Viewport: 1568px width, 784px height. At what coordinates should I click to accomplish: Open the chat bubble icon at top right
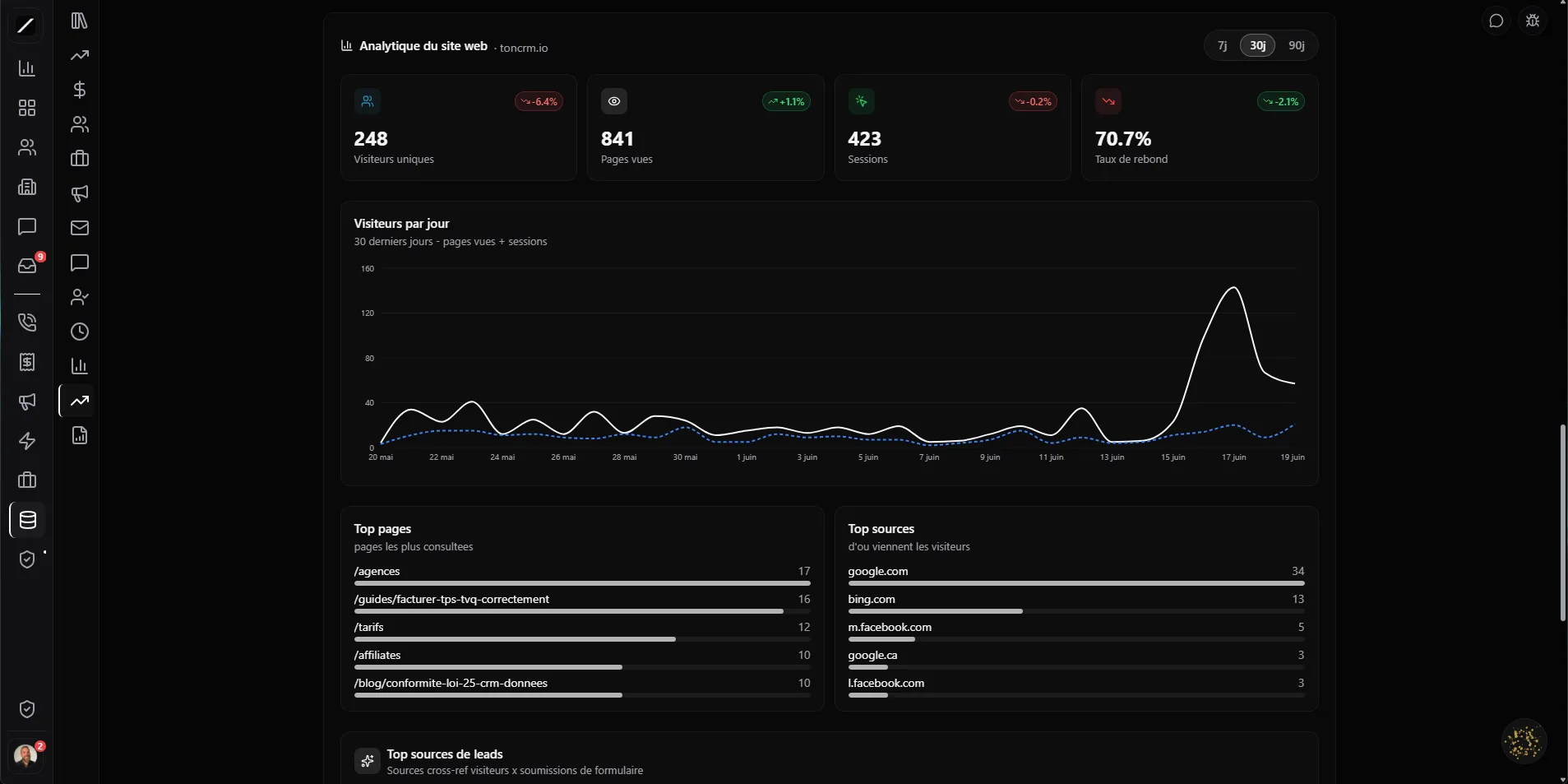coord(1496,21)
